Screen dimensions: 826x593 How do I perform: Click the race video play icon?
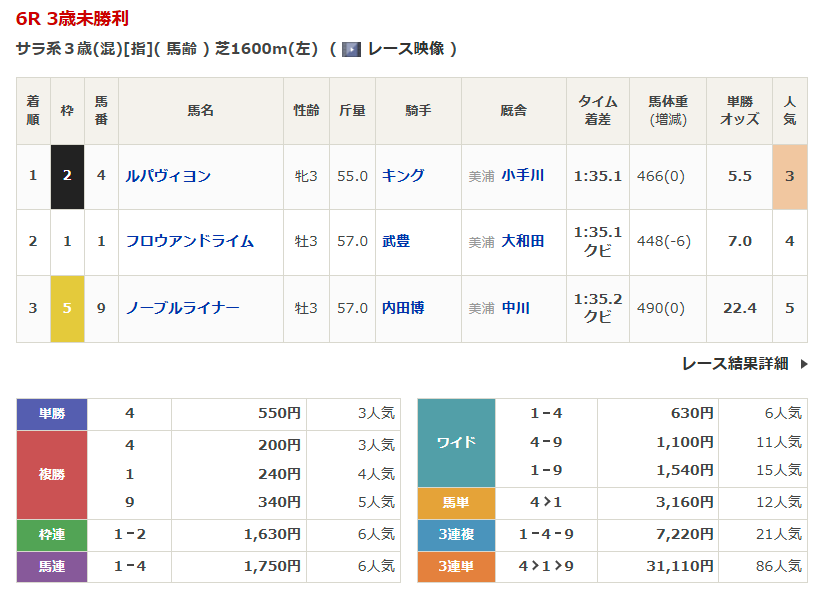pyautogui.click(x=351, y=49)
